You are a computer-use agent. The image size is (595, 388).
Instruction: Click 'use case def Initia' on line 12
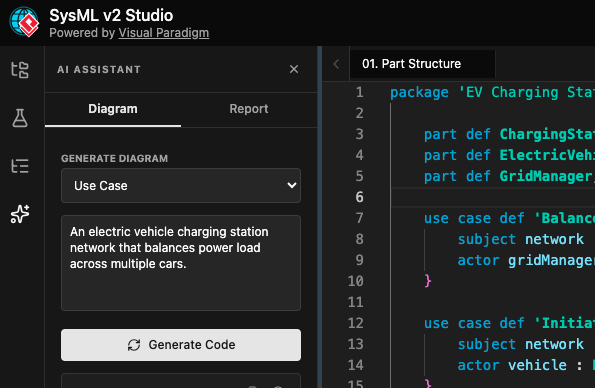(x=509, y=323)
